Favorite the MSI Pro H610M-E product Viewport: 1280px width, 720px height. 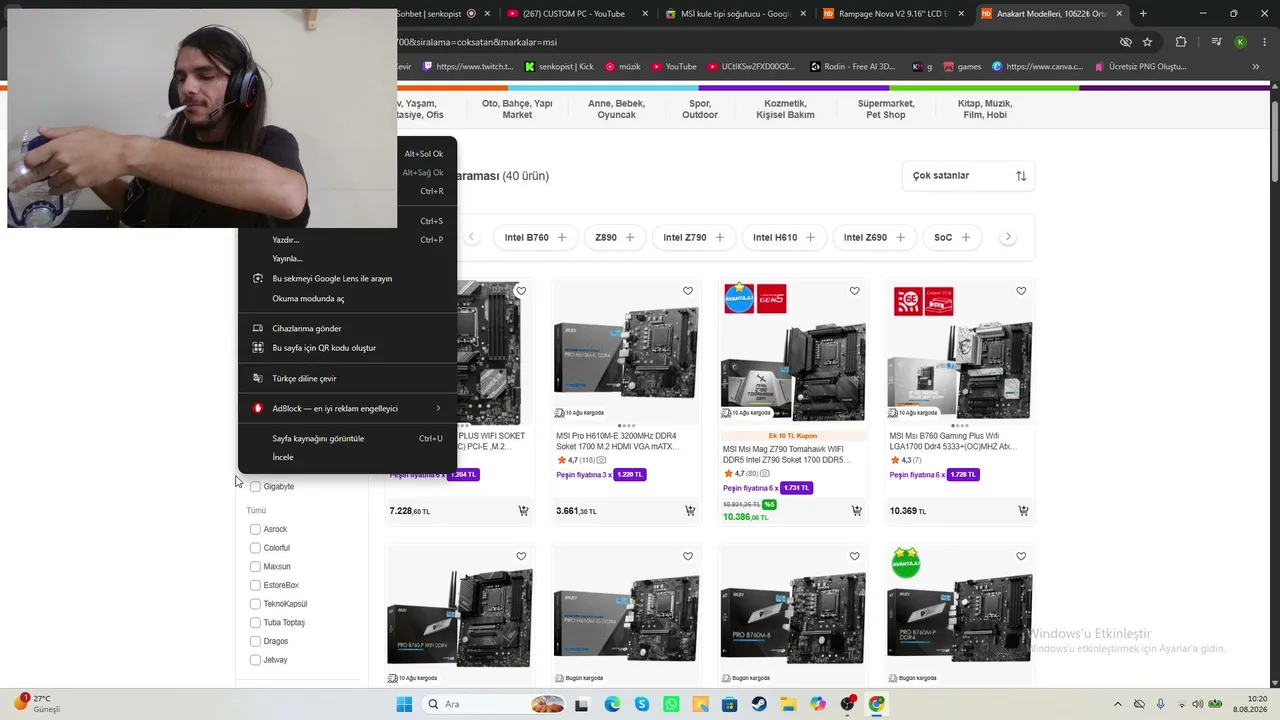688,291
